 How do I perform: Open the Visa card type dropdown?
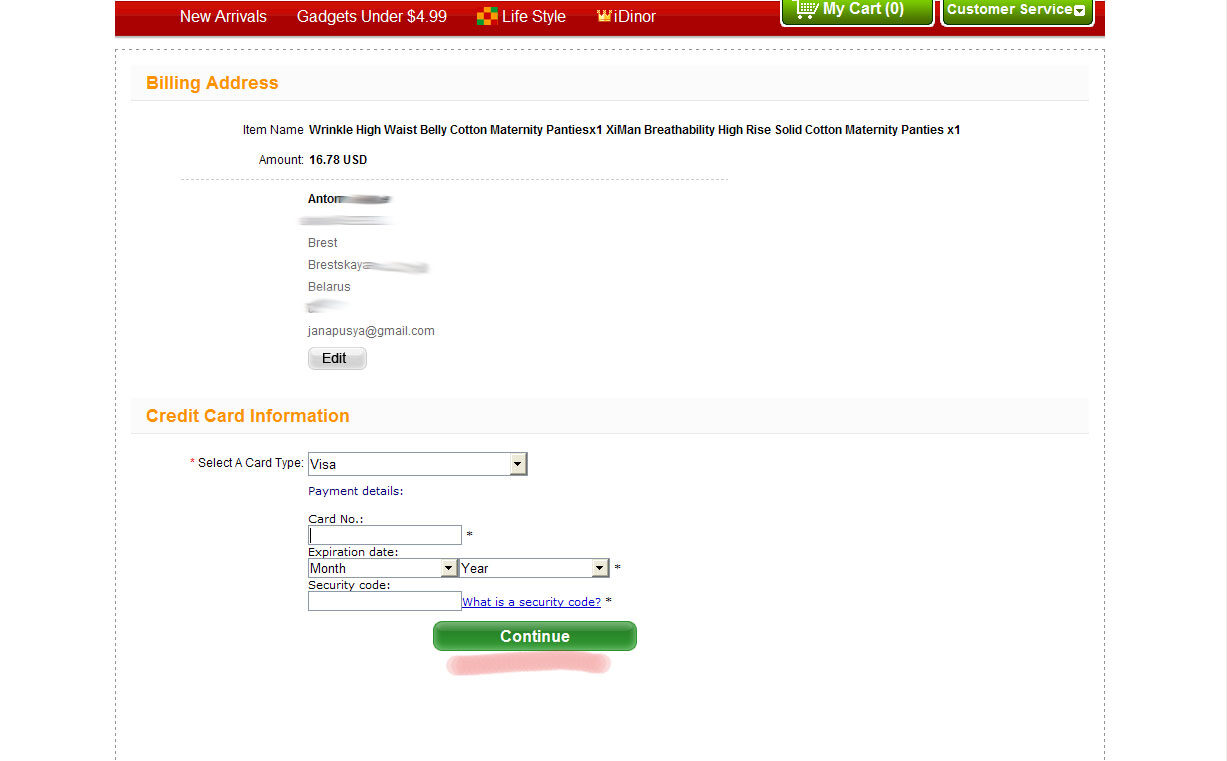[408, 464]
